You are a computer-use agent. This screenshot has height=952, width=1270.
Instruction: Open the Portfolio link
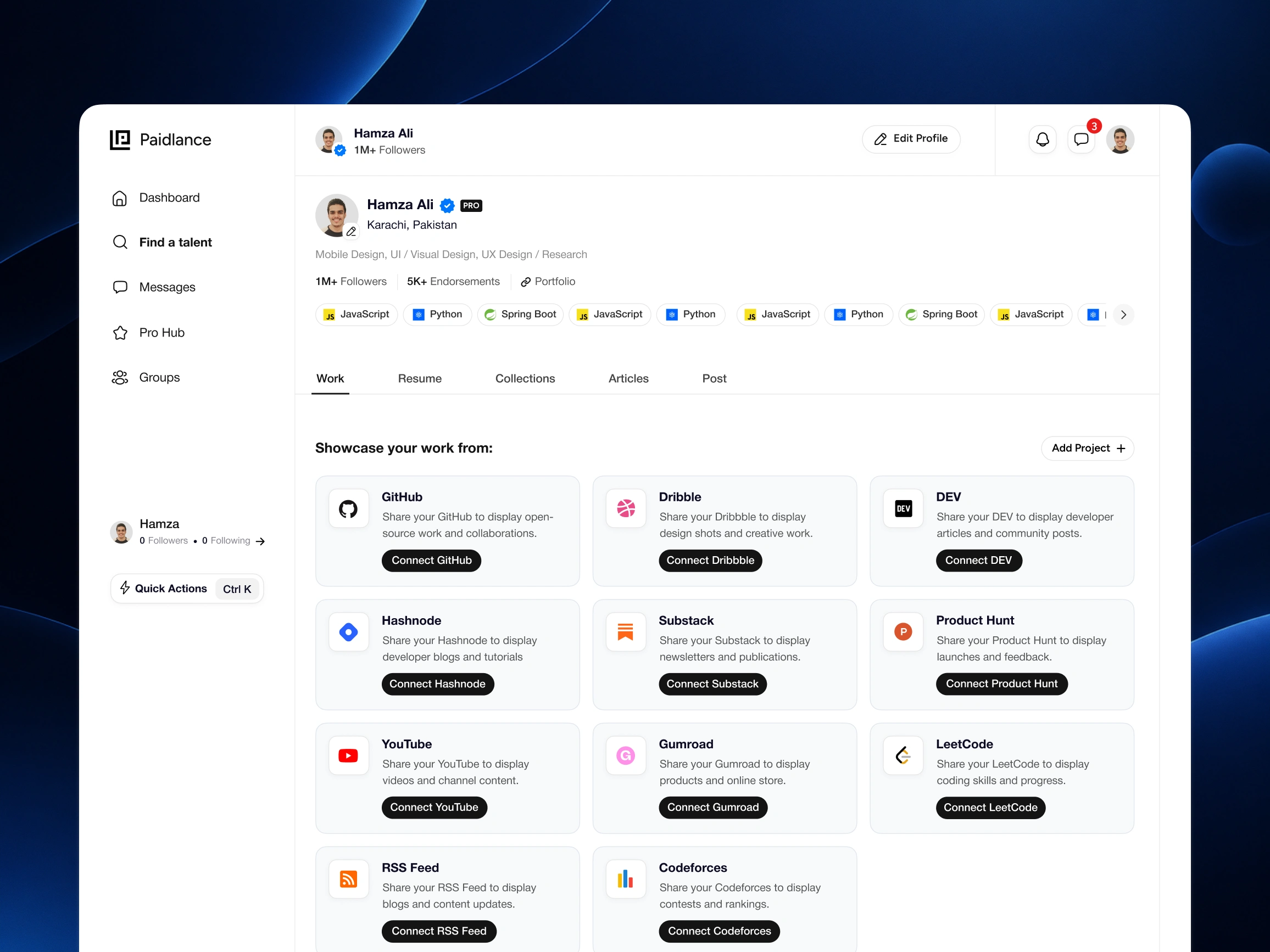click(548, 282)
